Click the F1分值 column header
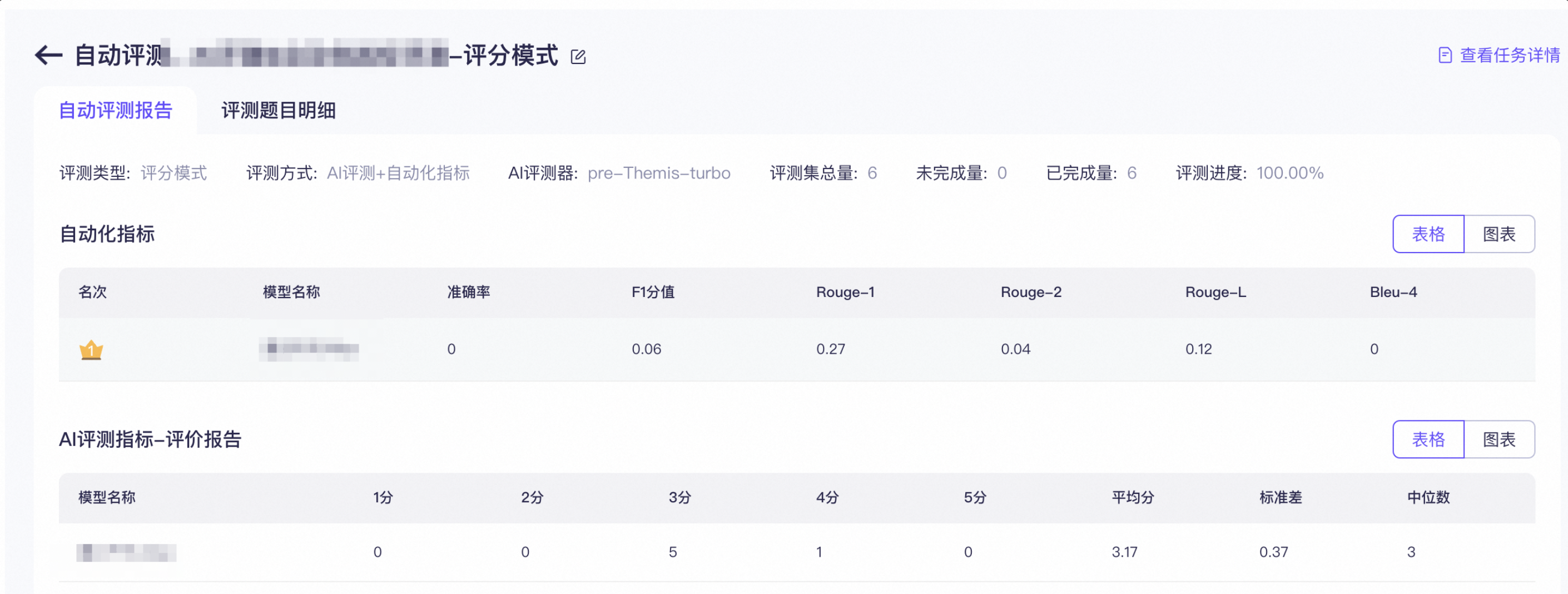The width and height of the screenshot is (1568, 594). 653,292
